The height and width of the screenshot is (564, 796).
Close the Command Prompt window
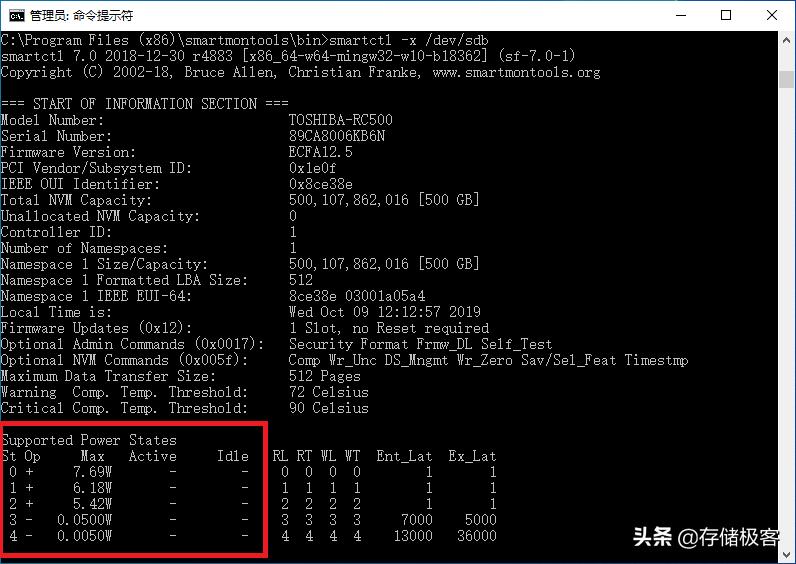(x=772, y=15)
